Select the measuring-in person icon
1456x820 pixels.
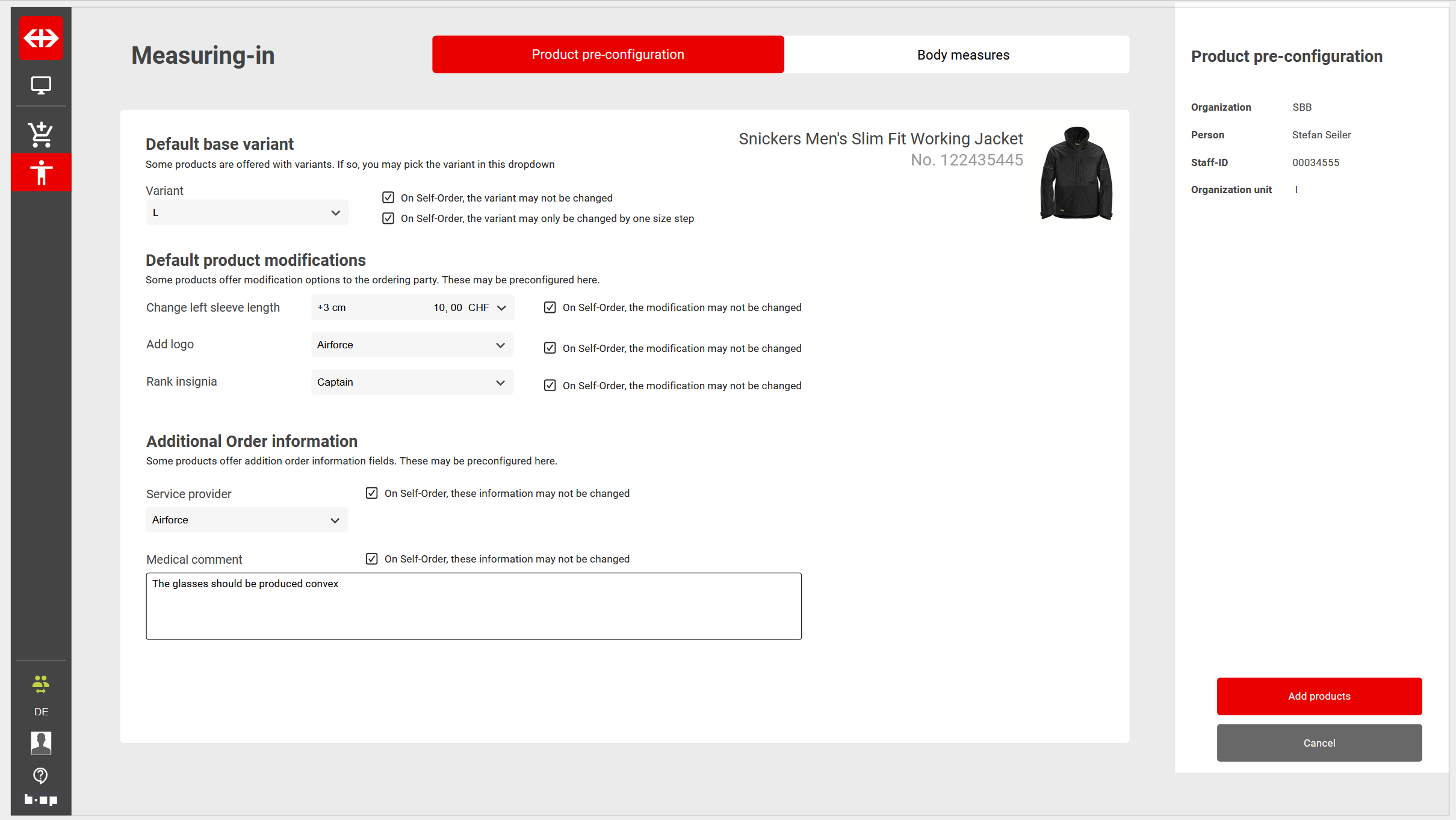[x=41, y=173]
